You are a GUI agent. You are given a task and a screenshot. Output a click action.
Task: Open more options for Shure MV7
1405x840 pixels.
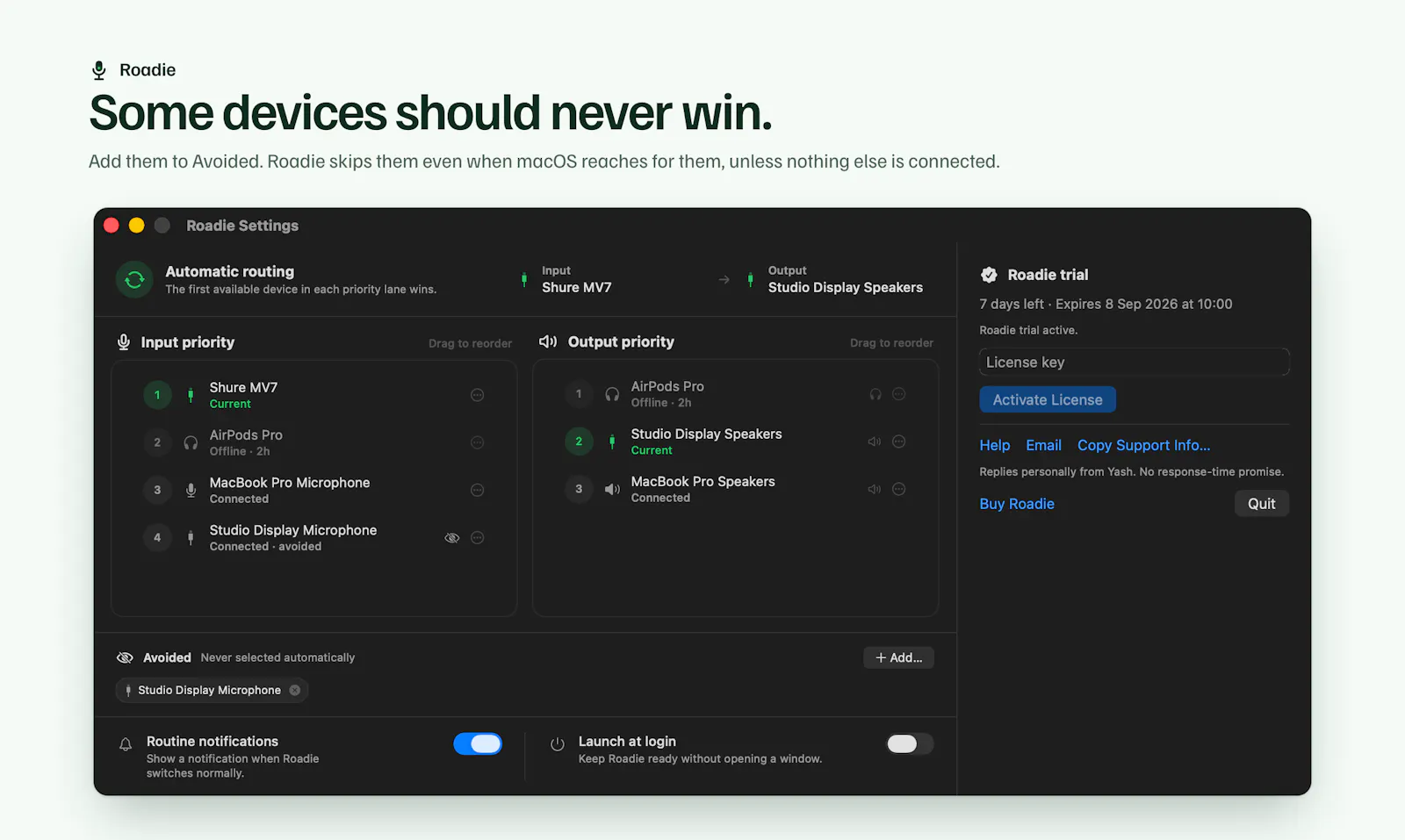(478, 395)
